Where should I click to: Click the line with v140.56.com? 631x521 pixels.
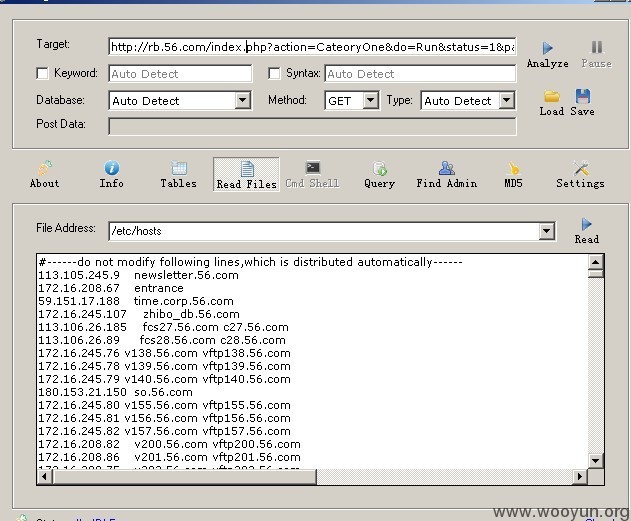(164, 379)
